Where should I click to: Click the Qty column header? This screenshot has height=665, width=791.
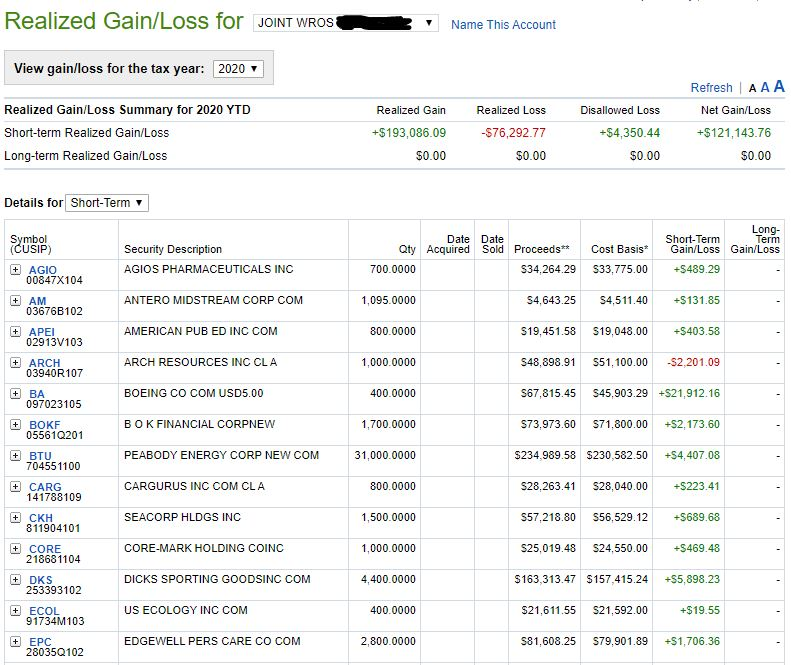[x=407, y=249]
